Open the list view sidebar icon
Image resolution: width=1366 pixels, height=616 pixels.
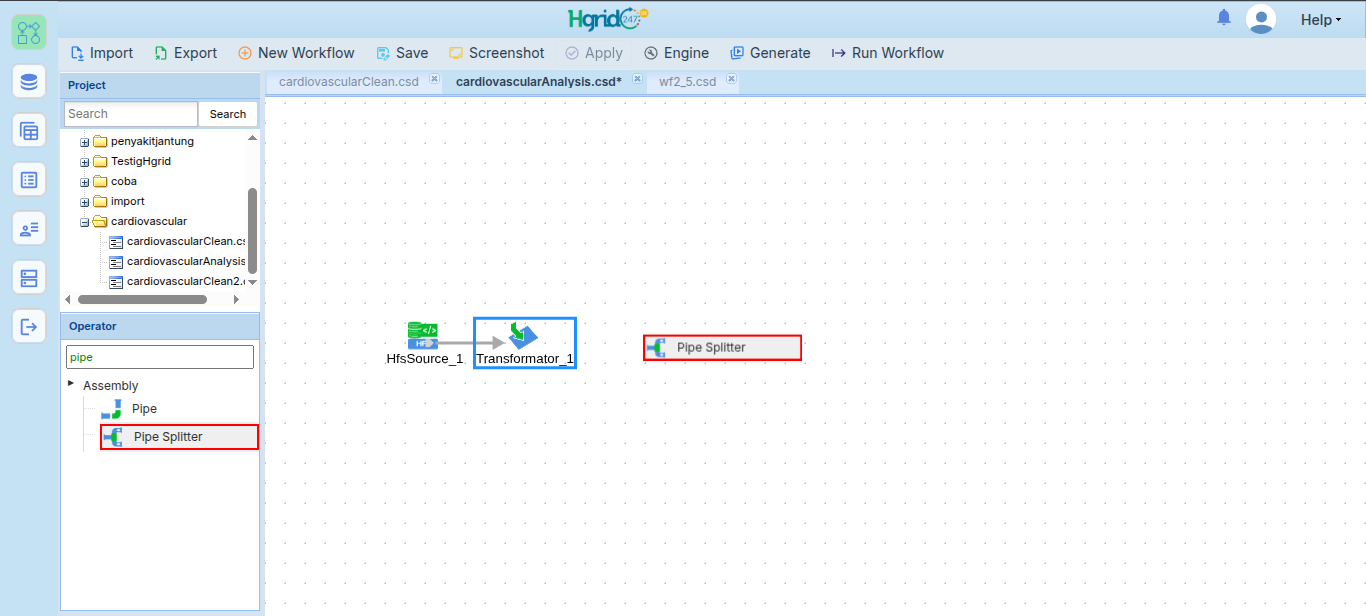tap(29, 180)
